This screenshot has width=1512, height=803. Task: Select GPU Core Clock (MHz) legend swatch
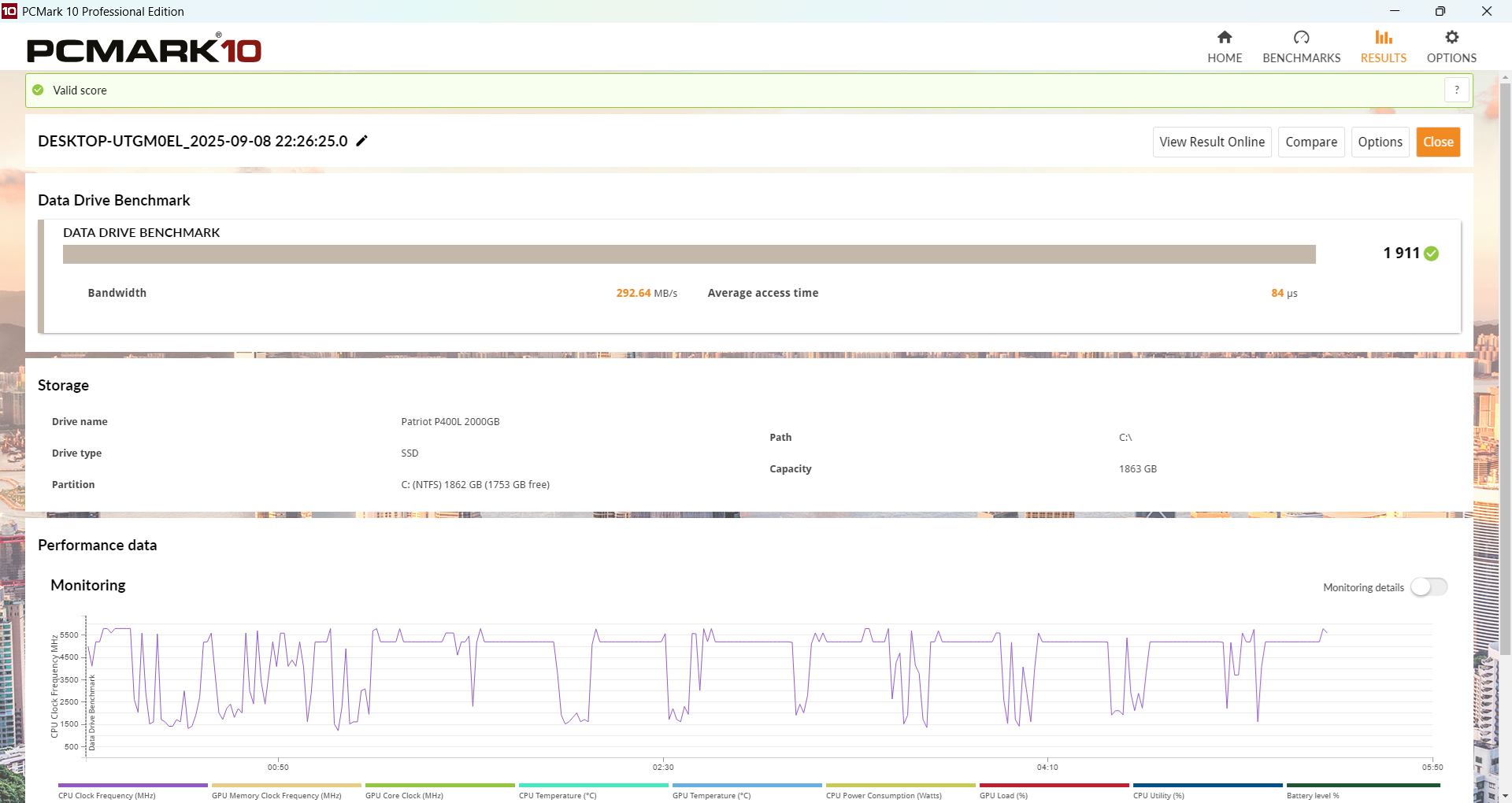(440, 786)
